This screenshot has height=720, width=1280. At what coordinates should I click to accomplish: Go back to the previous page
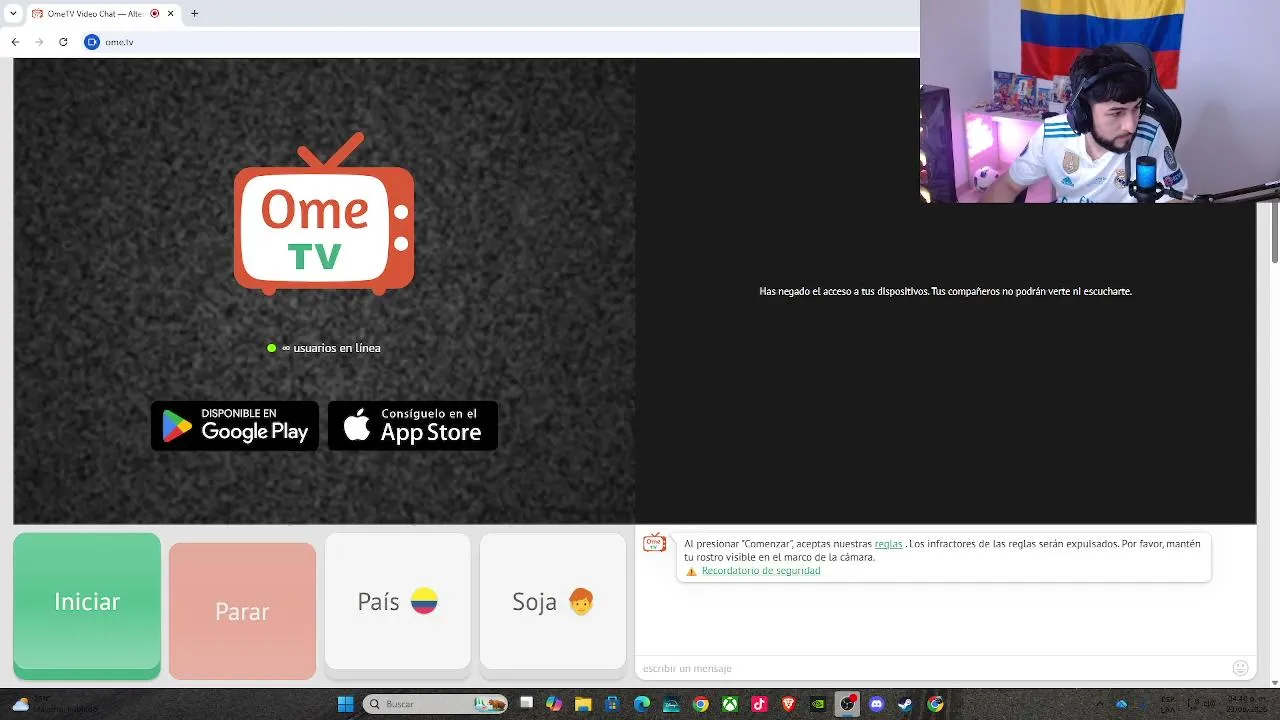point(15,42)
